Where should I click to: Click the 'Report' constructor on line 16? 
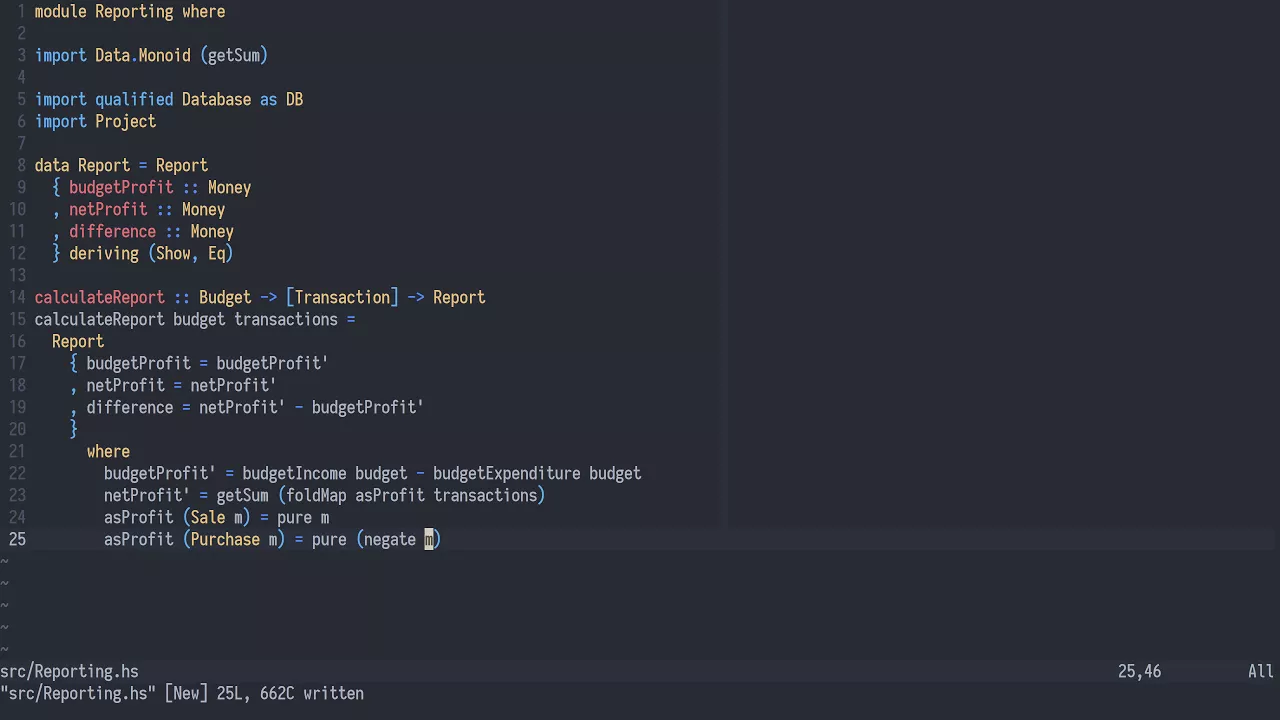coord(78,342)
